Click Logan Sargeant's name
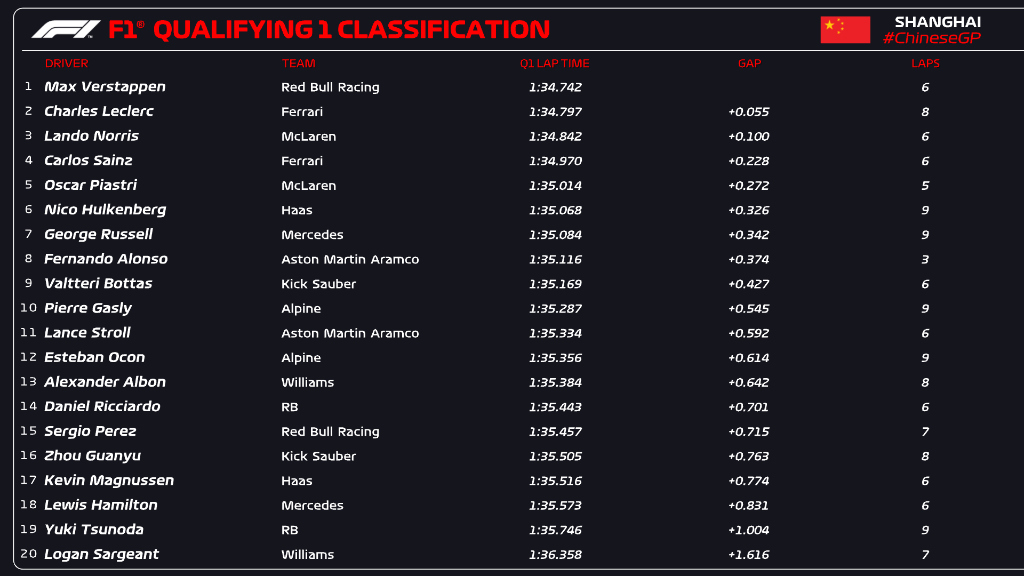Viewport: 1024px width, 576px height. coord(102,554)
